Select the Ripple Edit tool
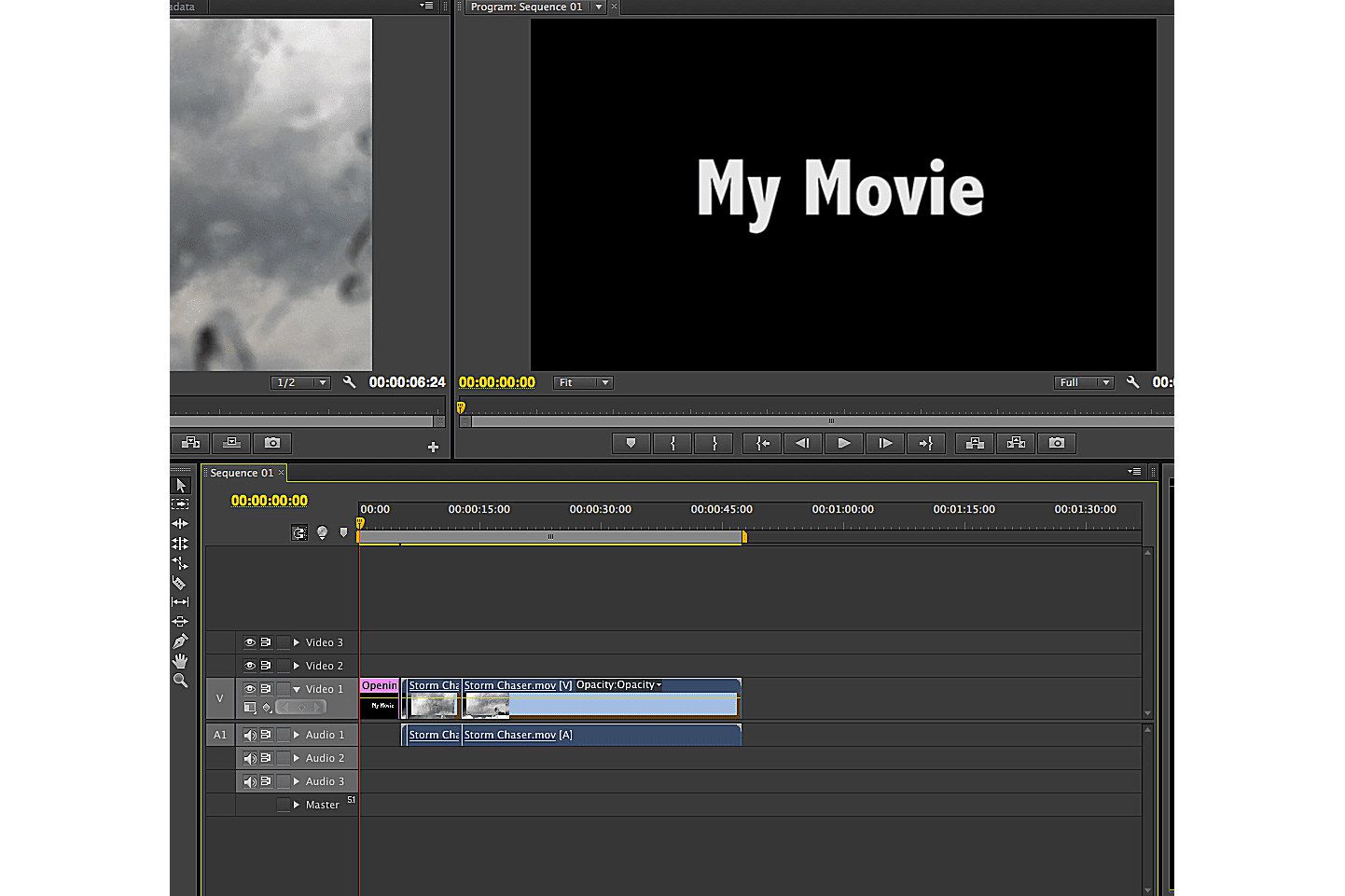1345x896 pixels. click(180, 524)
